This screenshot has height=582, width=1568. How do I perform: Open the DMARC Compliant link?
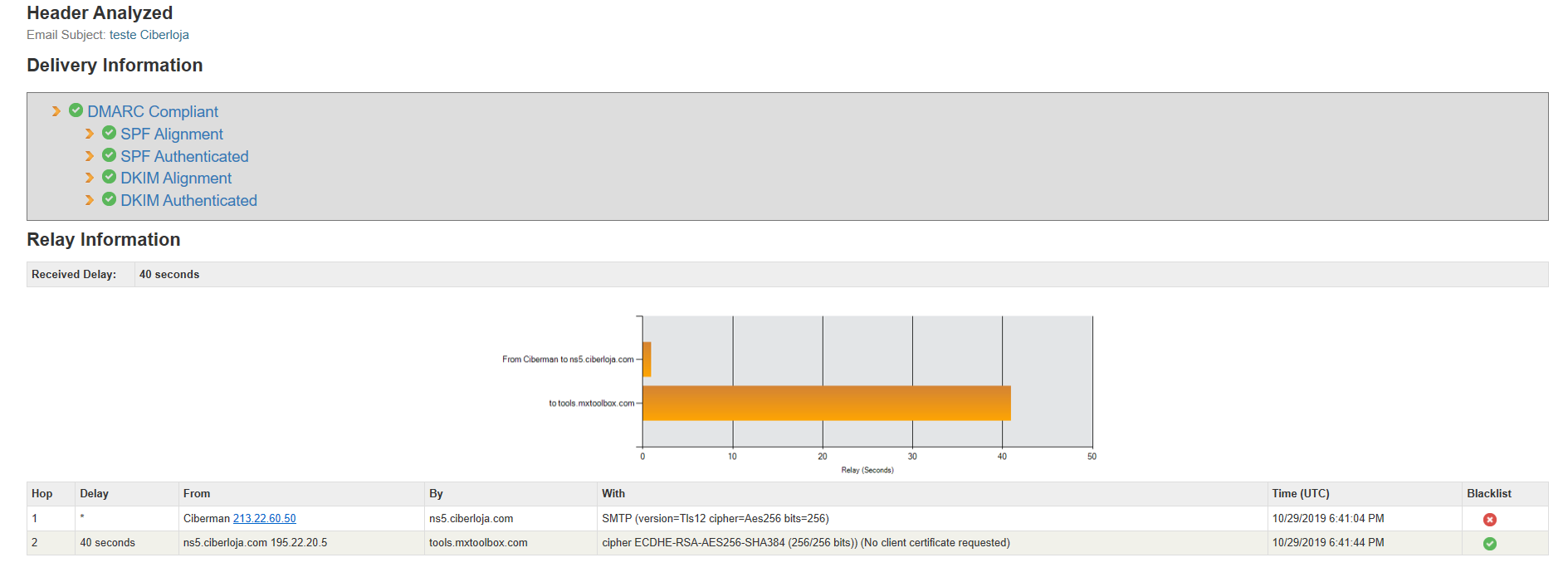(153, 111)
